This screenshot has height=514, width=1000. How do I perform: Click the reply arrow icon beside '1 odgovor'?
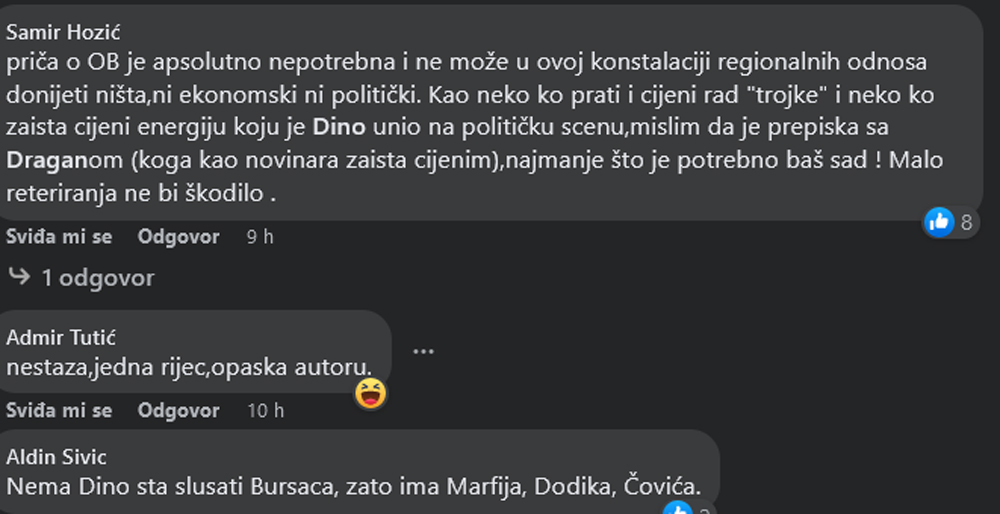20,277
